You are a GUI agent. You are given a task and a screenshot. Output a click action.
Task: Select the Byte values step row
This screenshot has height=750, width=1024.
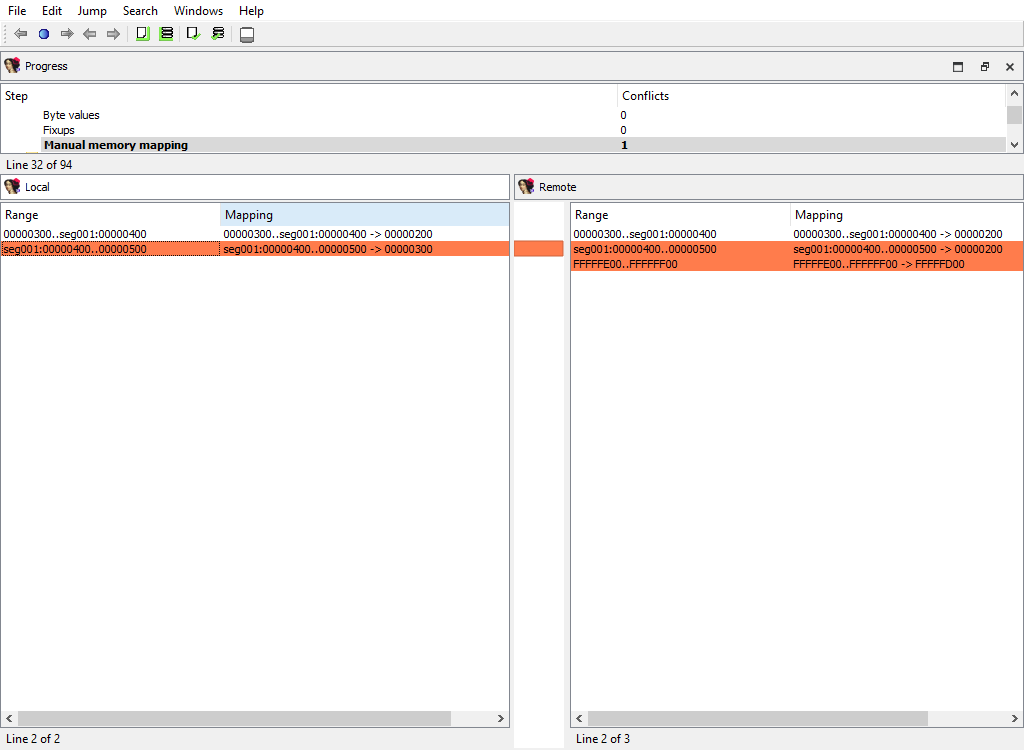point(71,115)
